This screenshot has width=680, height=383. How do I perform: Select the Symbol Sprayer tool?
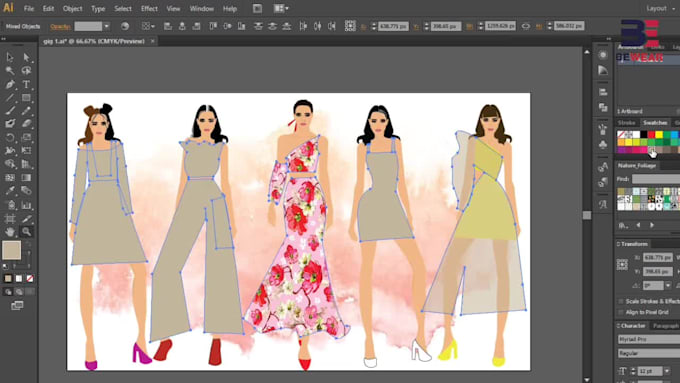tap(10, 205)
